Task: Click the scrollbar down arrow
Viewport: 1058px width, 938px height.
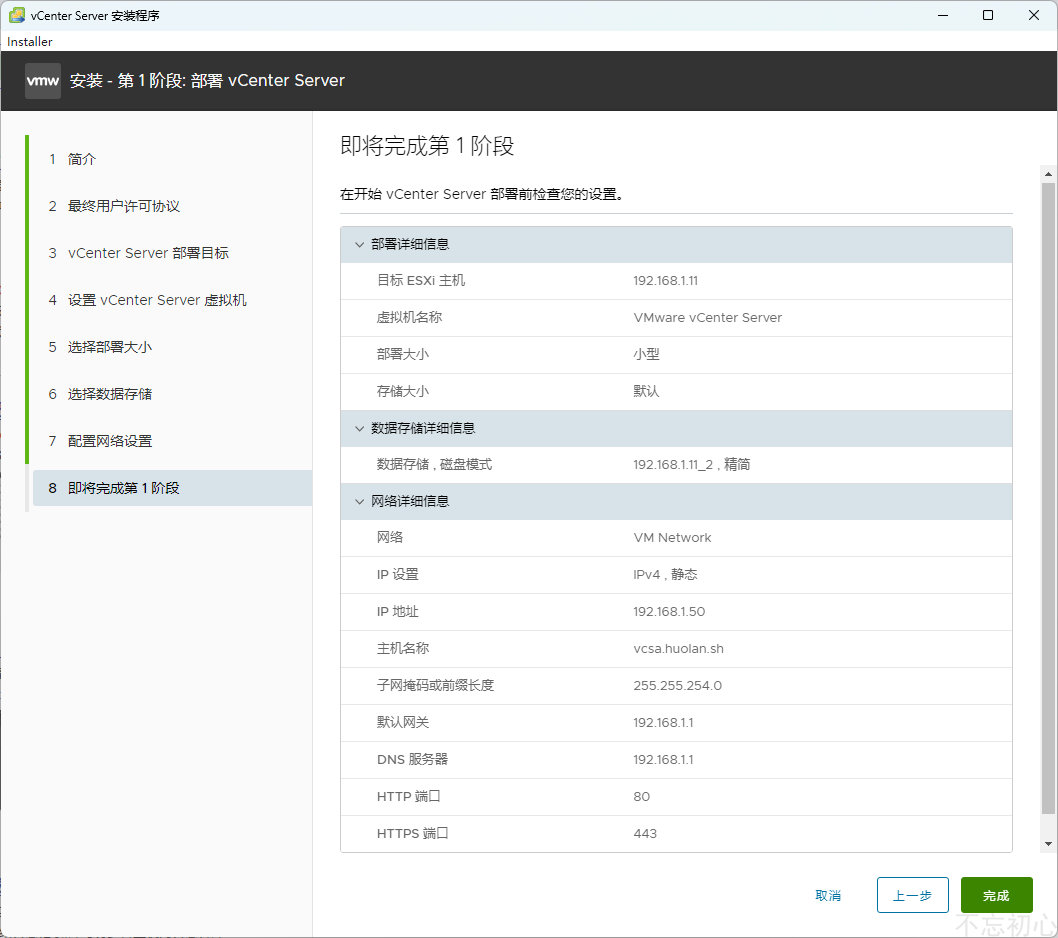Action: (1048, 844)
